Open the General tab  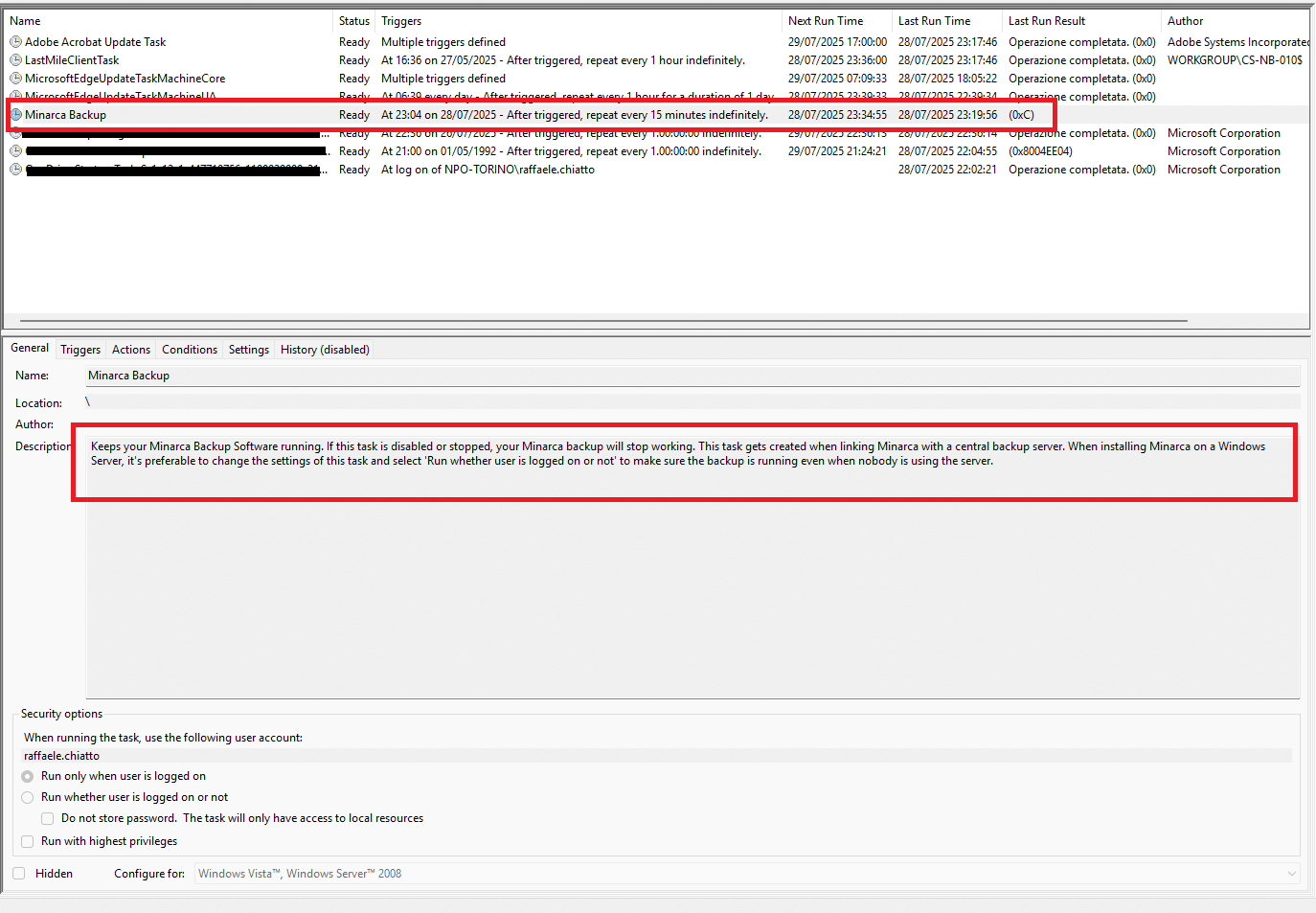(30, 349)
